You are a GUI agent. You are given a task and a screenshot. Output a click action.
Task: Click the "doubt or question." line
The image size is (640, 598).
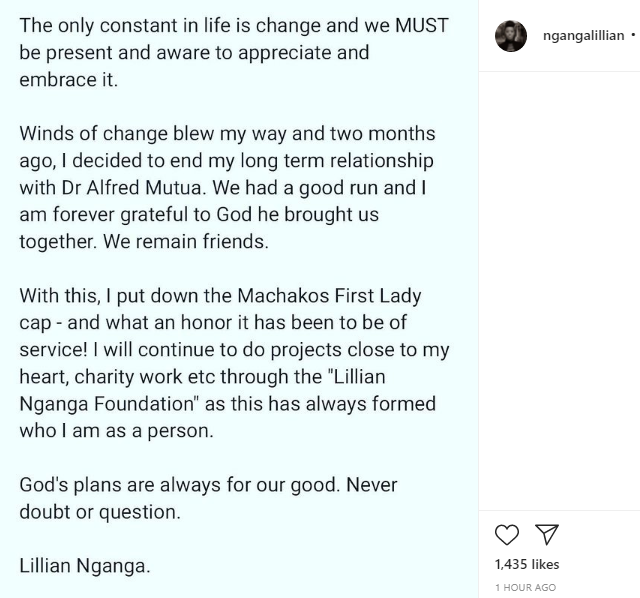coord(100,512)
